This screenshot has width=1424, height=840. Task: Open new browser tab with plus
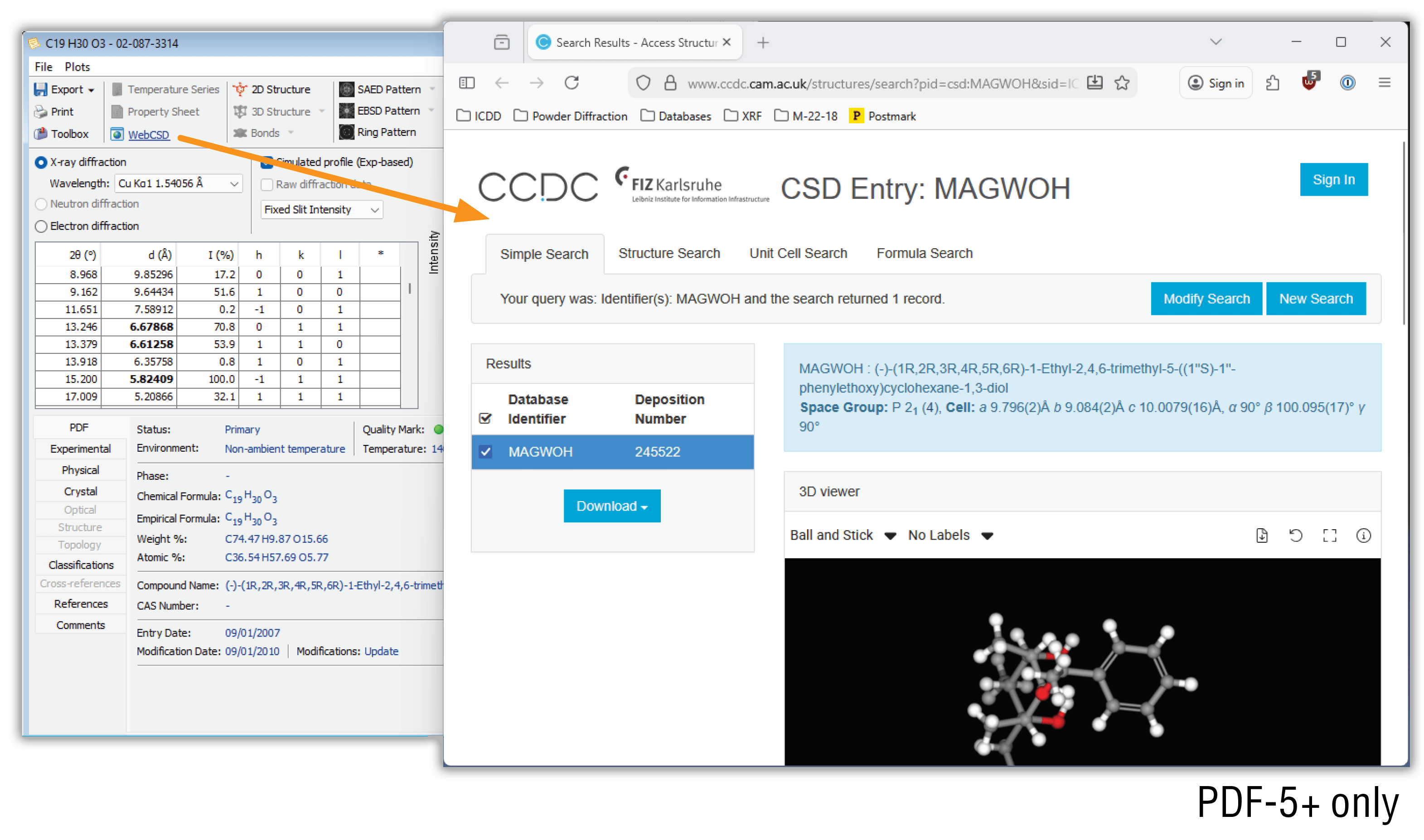click(x=763, y=43)
